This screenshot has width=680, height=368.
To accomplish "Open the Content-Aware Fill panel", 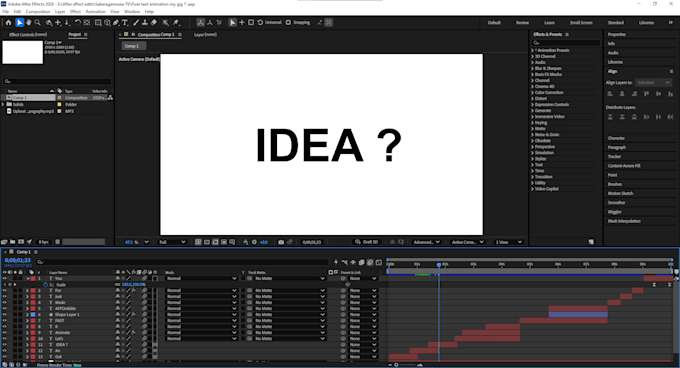I will [x=624, y=166].
